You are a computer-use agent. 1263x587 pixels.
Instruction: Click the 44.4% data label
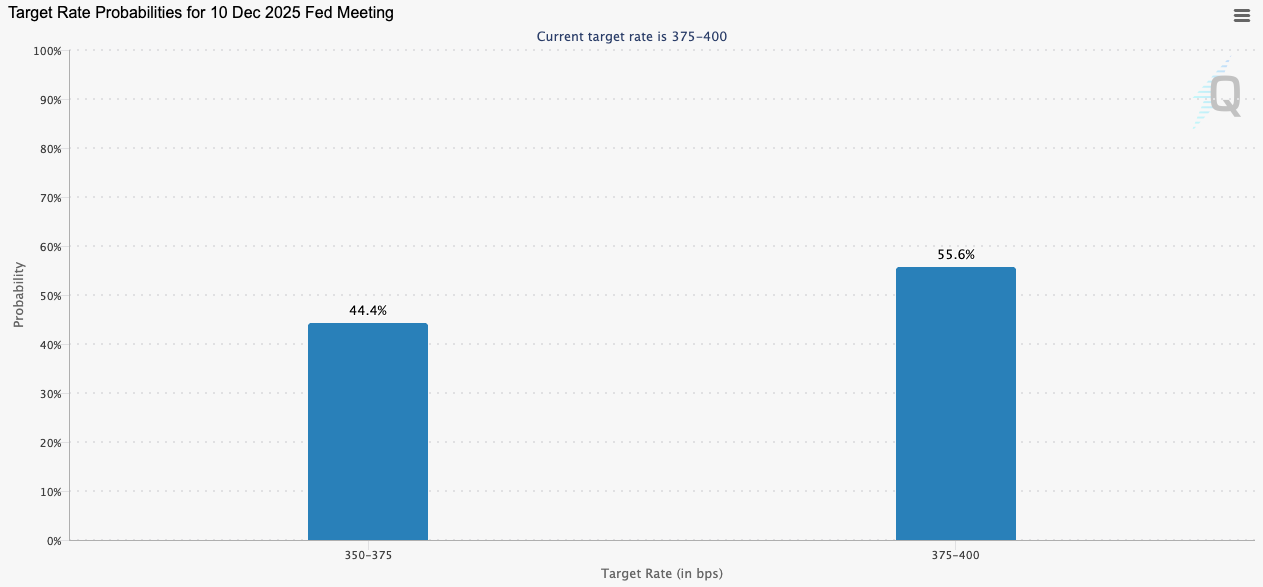[x=367, y=311]
